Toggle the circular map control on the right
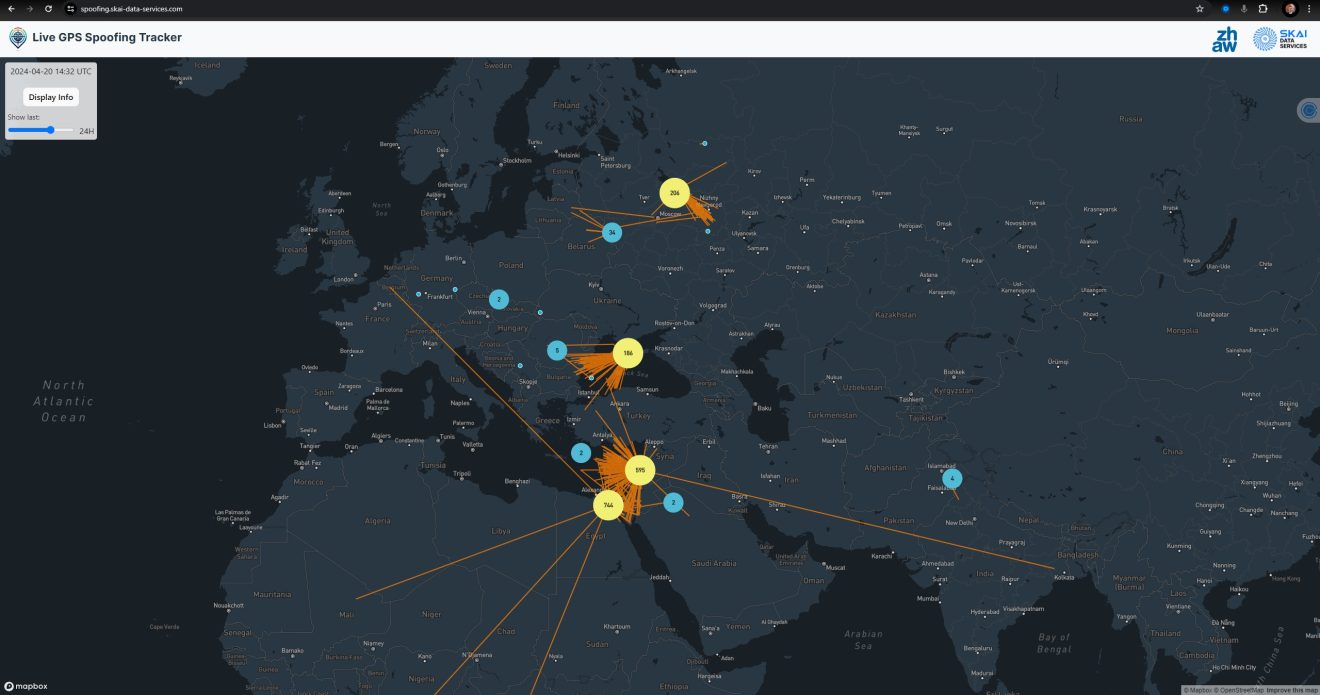 click(x=1308, y=110)
